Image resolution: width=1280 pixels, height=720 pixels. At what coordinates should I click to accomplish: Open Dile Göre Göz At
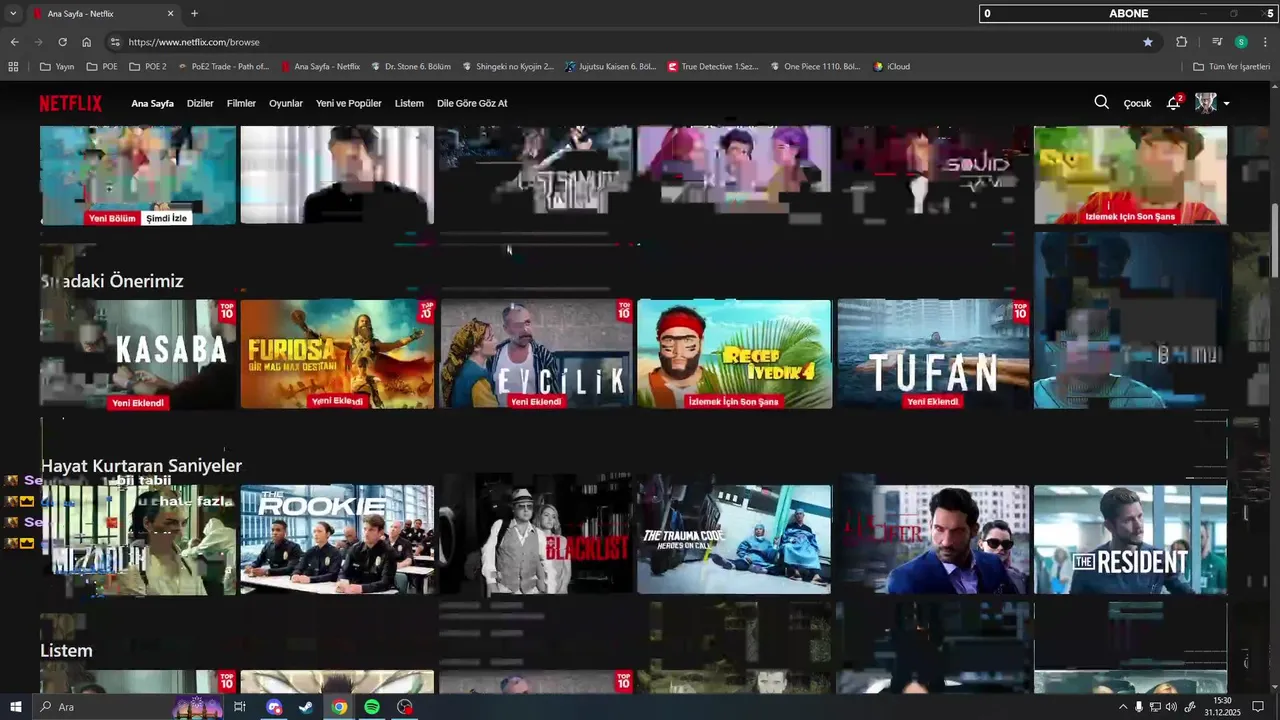(472, 103)
